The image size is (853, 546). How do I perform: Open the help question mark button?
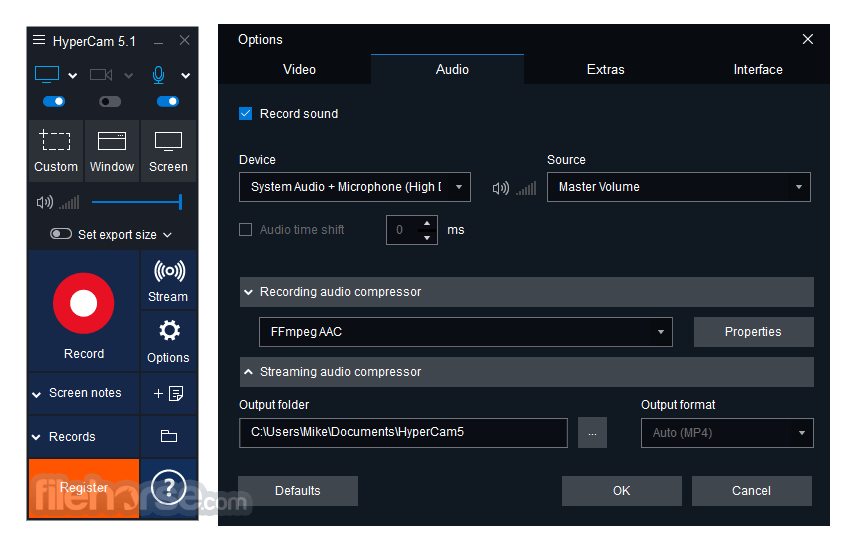click(168, 487)
